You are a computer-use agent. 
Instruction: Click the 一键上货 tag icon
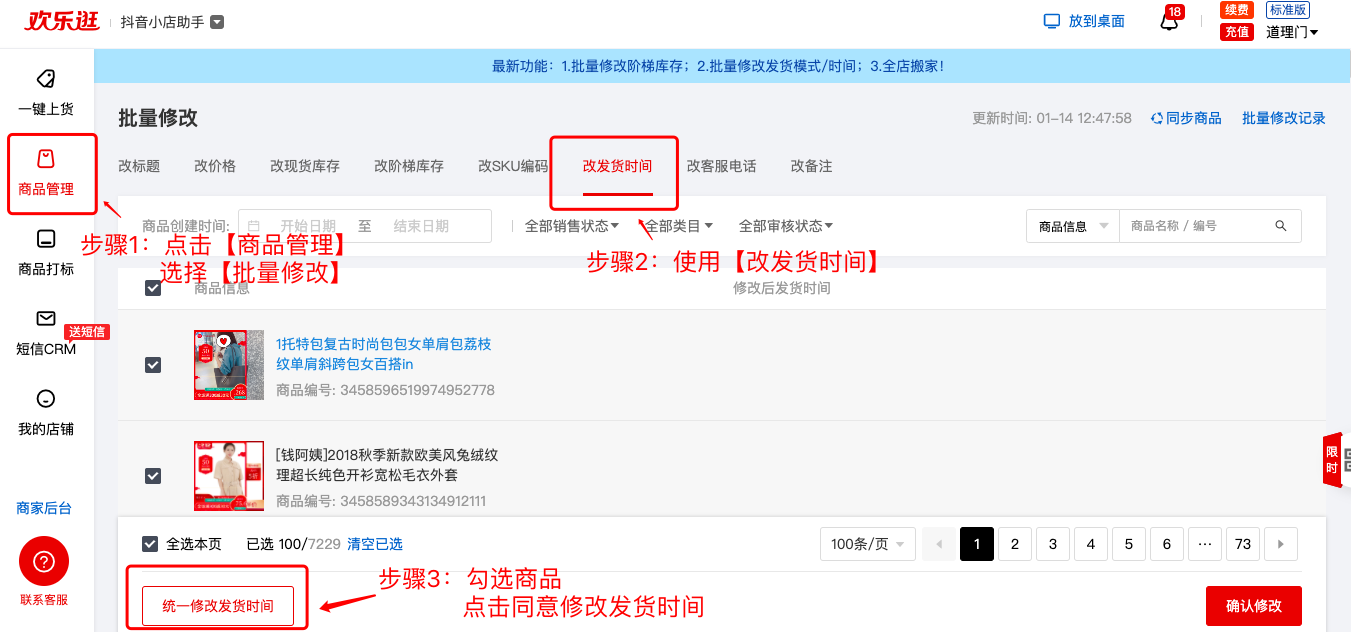pyautogui.click(x=46, y=79)
